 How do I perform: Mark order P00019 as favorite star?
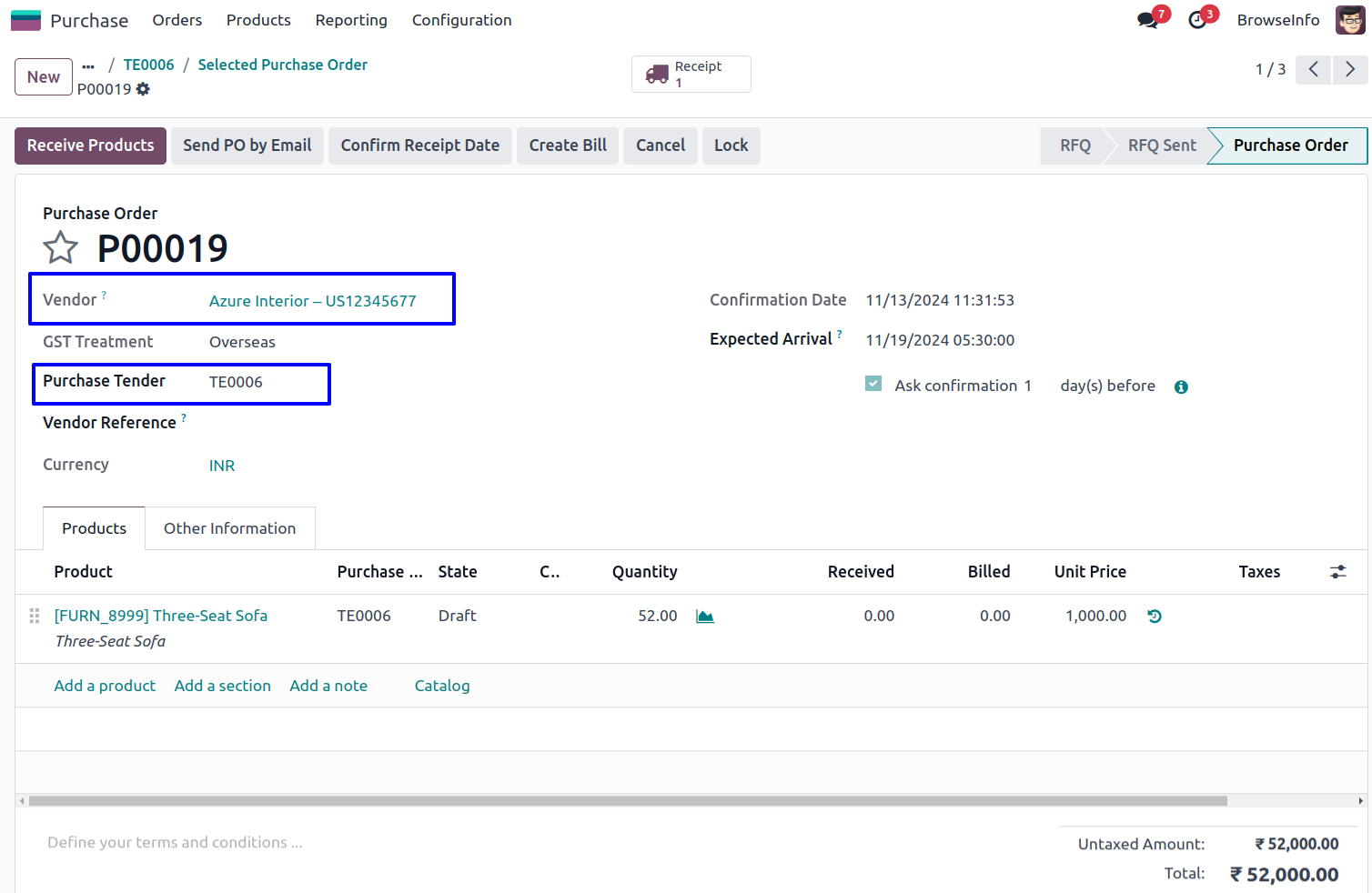pyautogui.click(x=60, y=247)
